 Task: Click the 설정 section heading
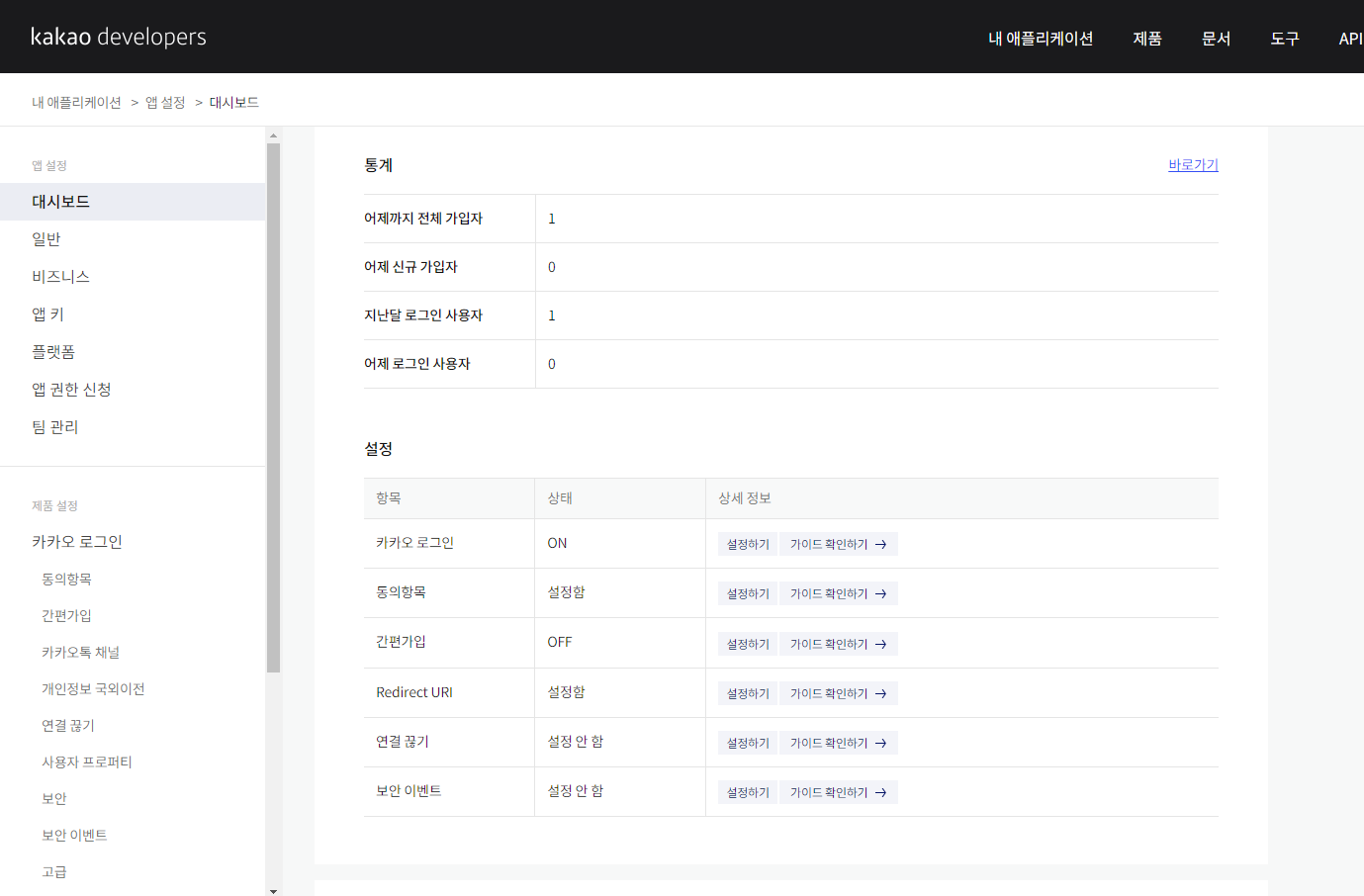[x=379, y=449]
